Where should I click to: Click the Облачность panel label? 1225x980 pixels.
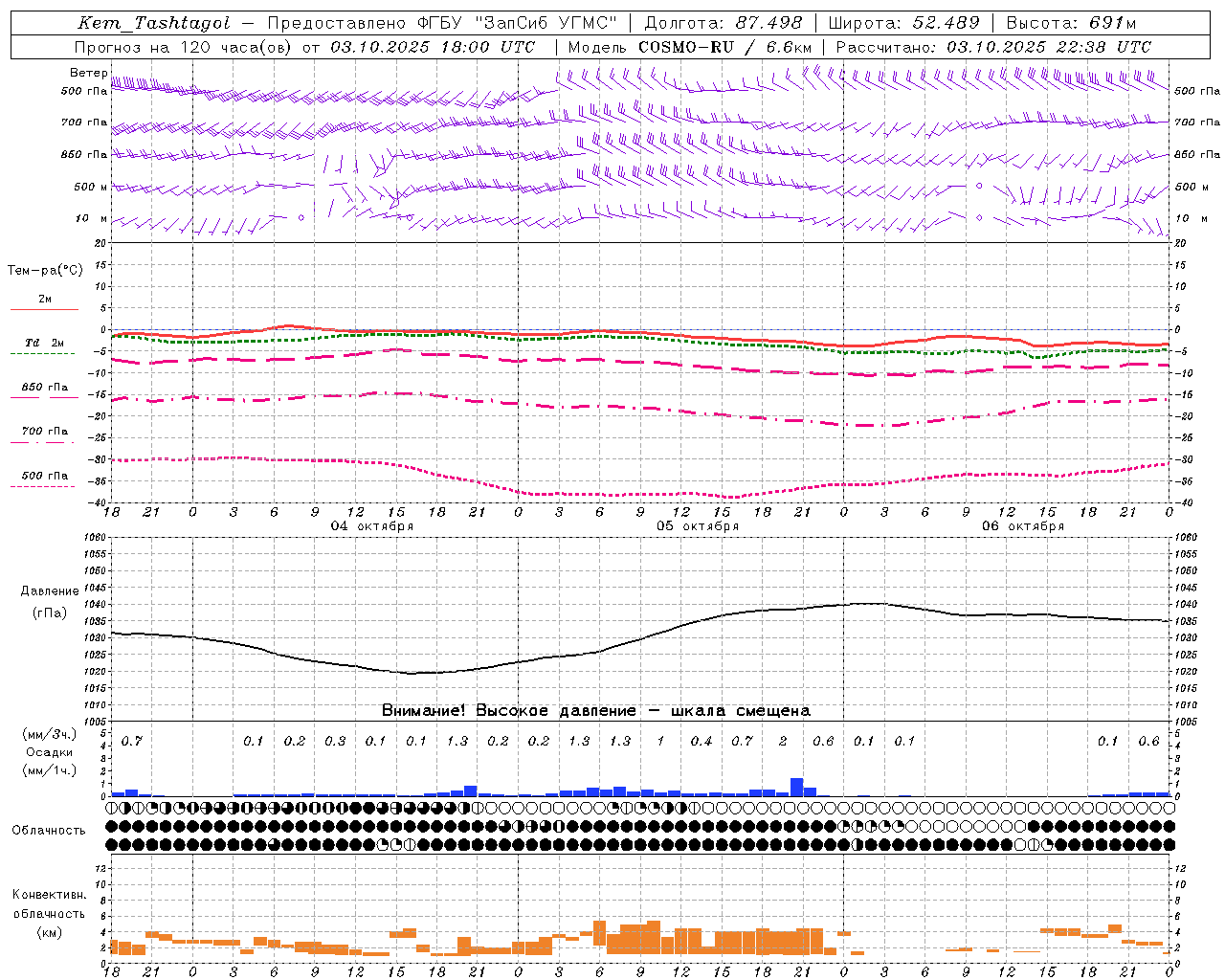pyautogui.click(x=49, y=831)
